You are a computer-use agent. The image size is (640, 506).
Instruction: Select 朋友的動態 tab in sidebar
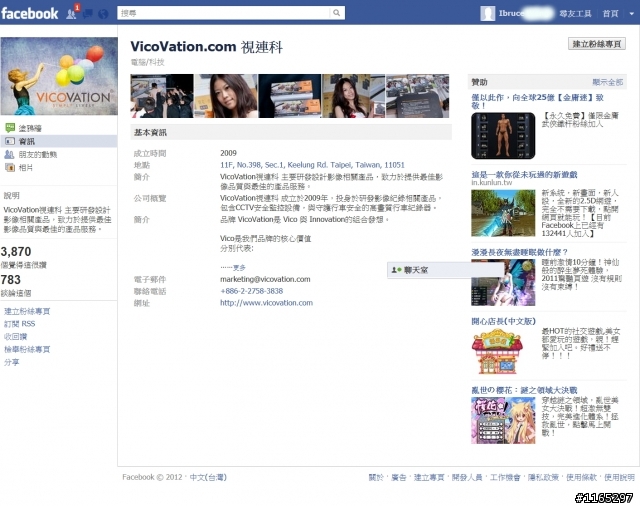[x=38, y=154]
